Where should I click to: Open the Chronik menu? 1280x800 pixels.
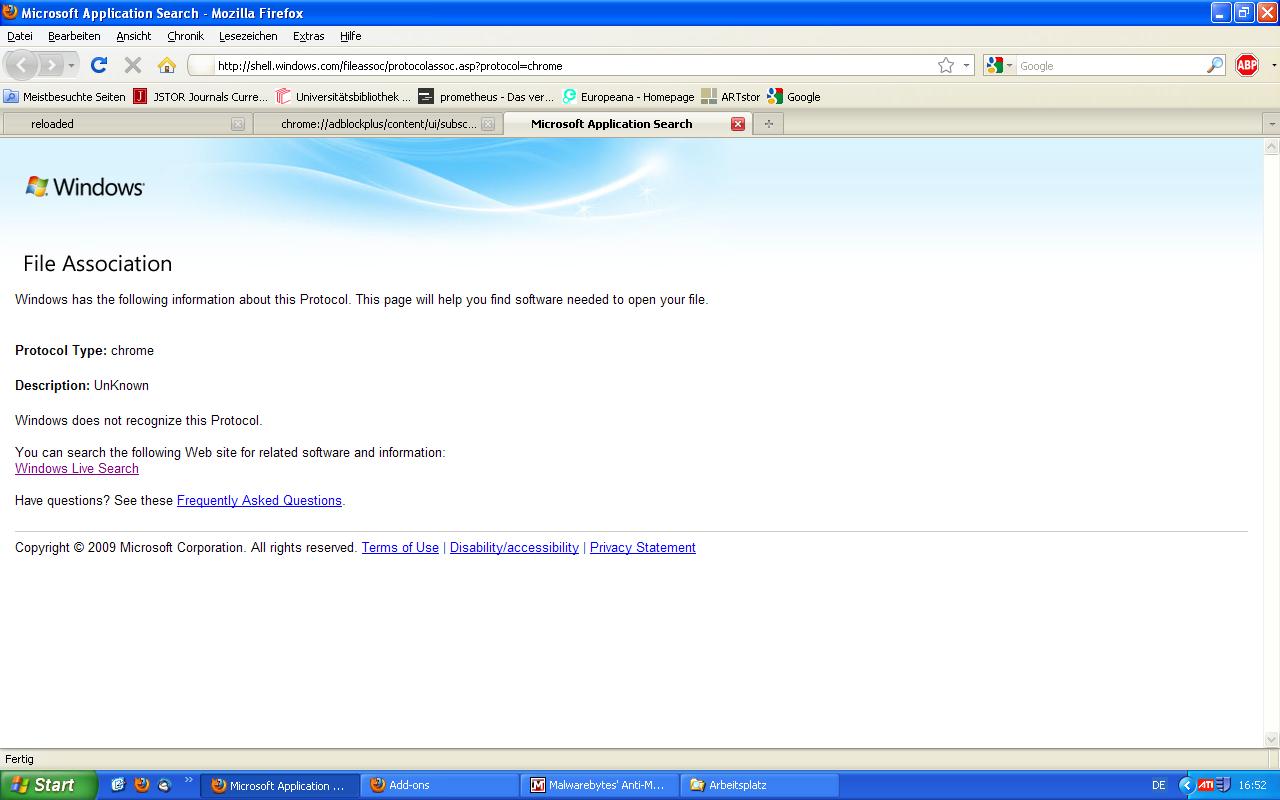click(185, 36)
